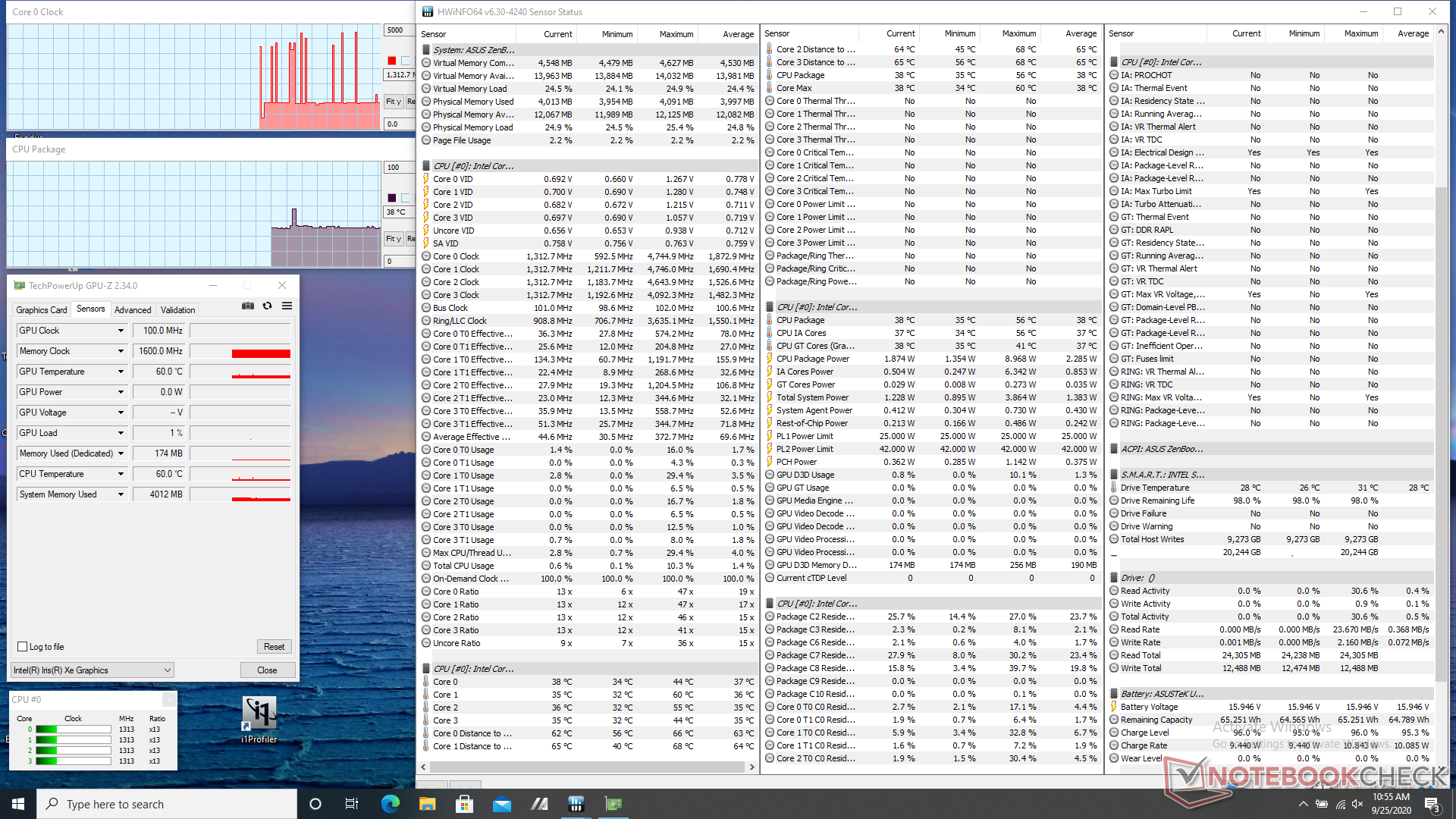Select the Total CPU Usage row

click(588, 566)
